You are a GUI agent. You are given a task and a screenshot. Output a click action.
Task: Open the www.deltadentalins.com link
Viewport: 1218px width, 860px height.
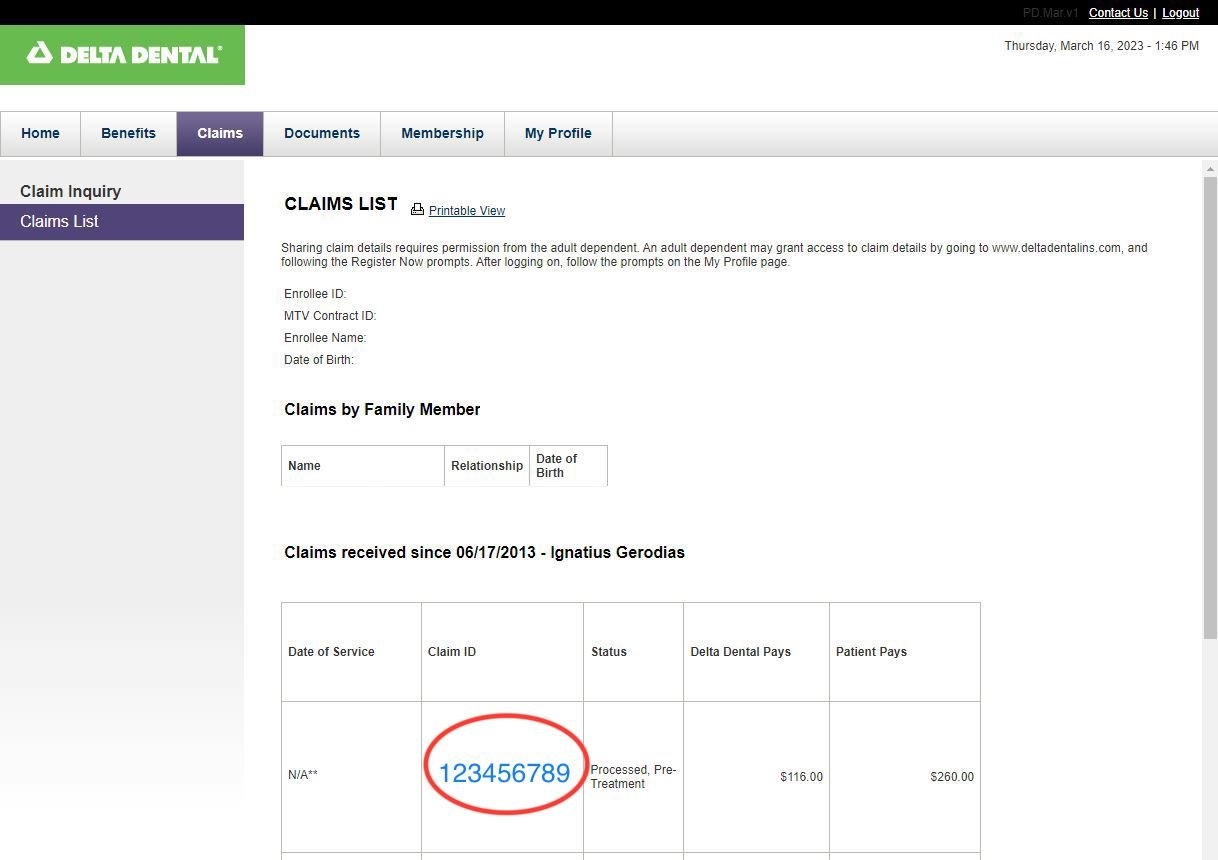(x=1063, y=247)
